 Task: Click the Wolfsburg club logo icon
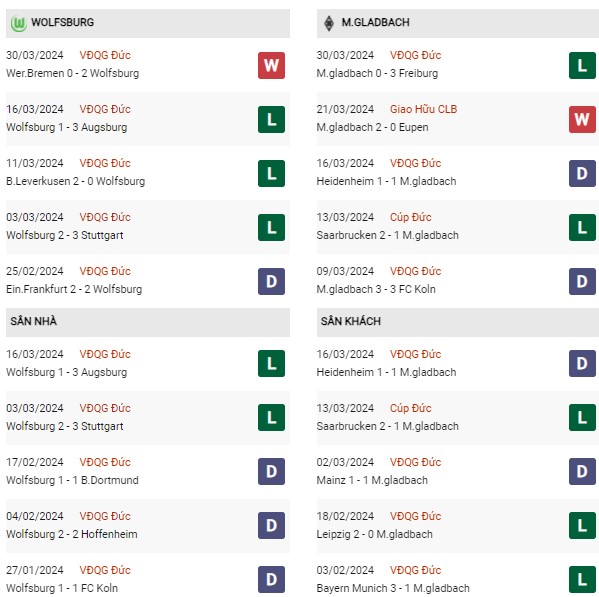pos(18,23)
